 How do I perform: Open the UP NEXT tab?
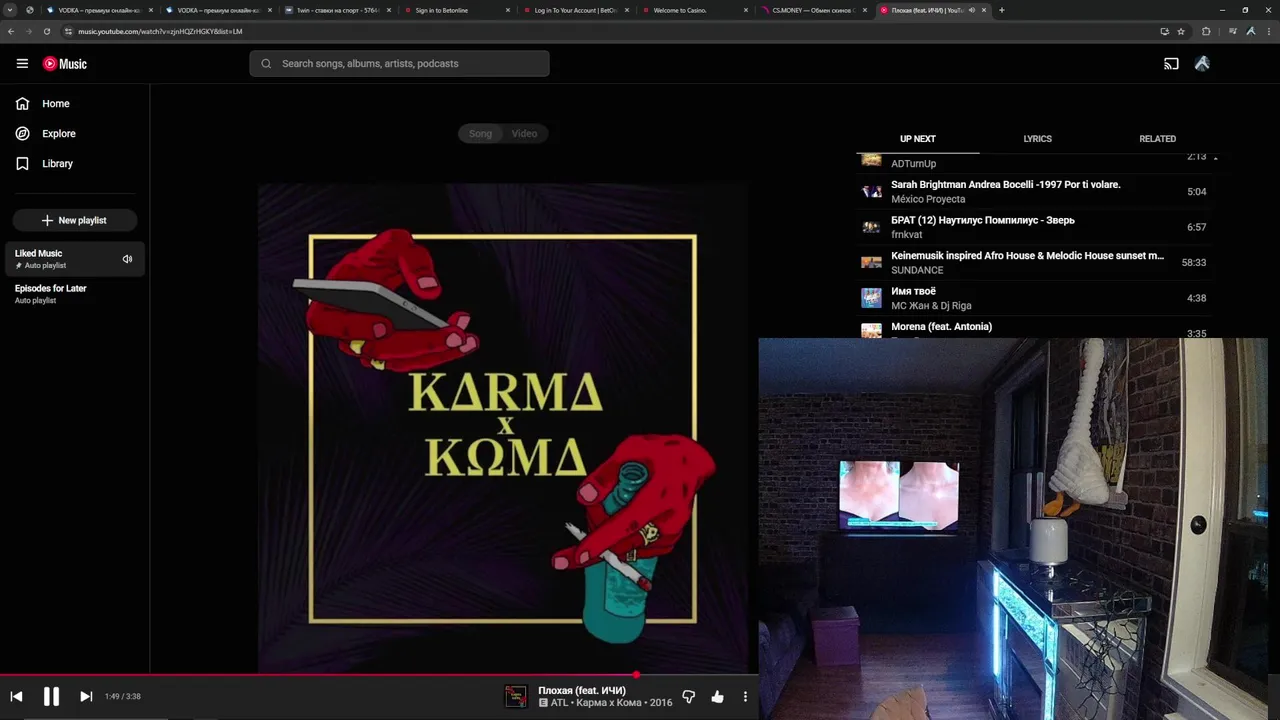click(918, 139)
